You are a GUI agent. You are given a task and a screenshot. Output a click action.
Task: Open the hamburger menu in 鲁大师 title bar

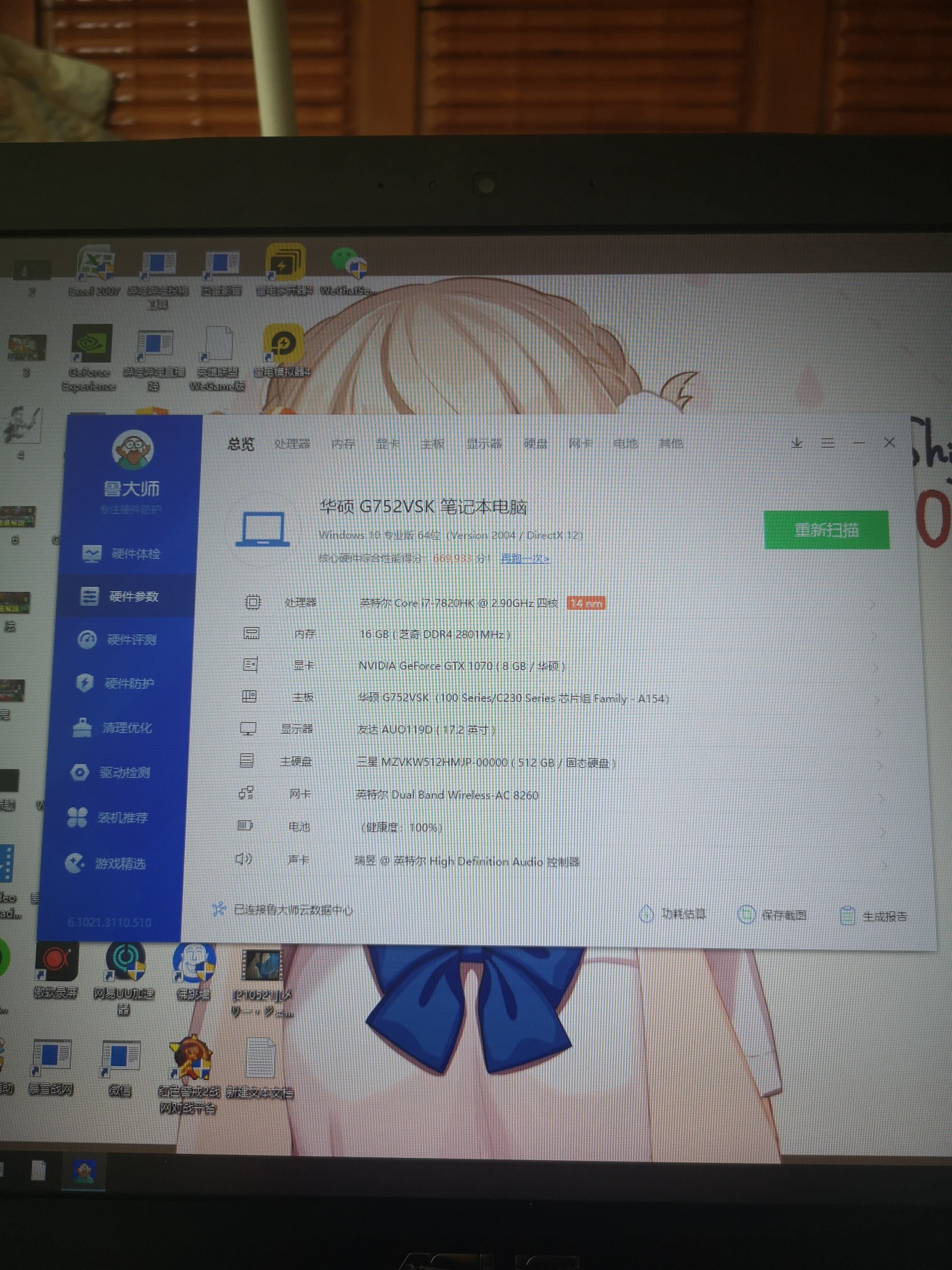pyautogui.click(x=827, y=443)
